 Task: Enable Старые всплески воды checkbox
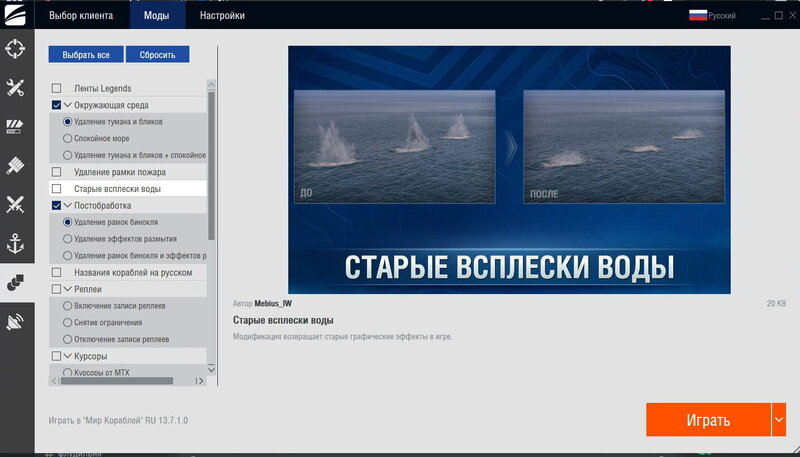coord(57,189)
